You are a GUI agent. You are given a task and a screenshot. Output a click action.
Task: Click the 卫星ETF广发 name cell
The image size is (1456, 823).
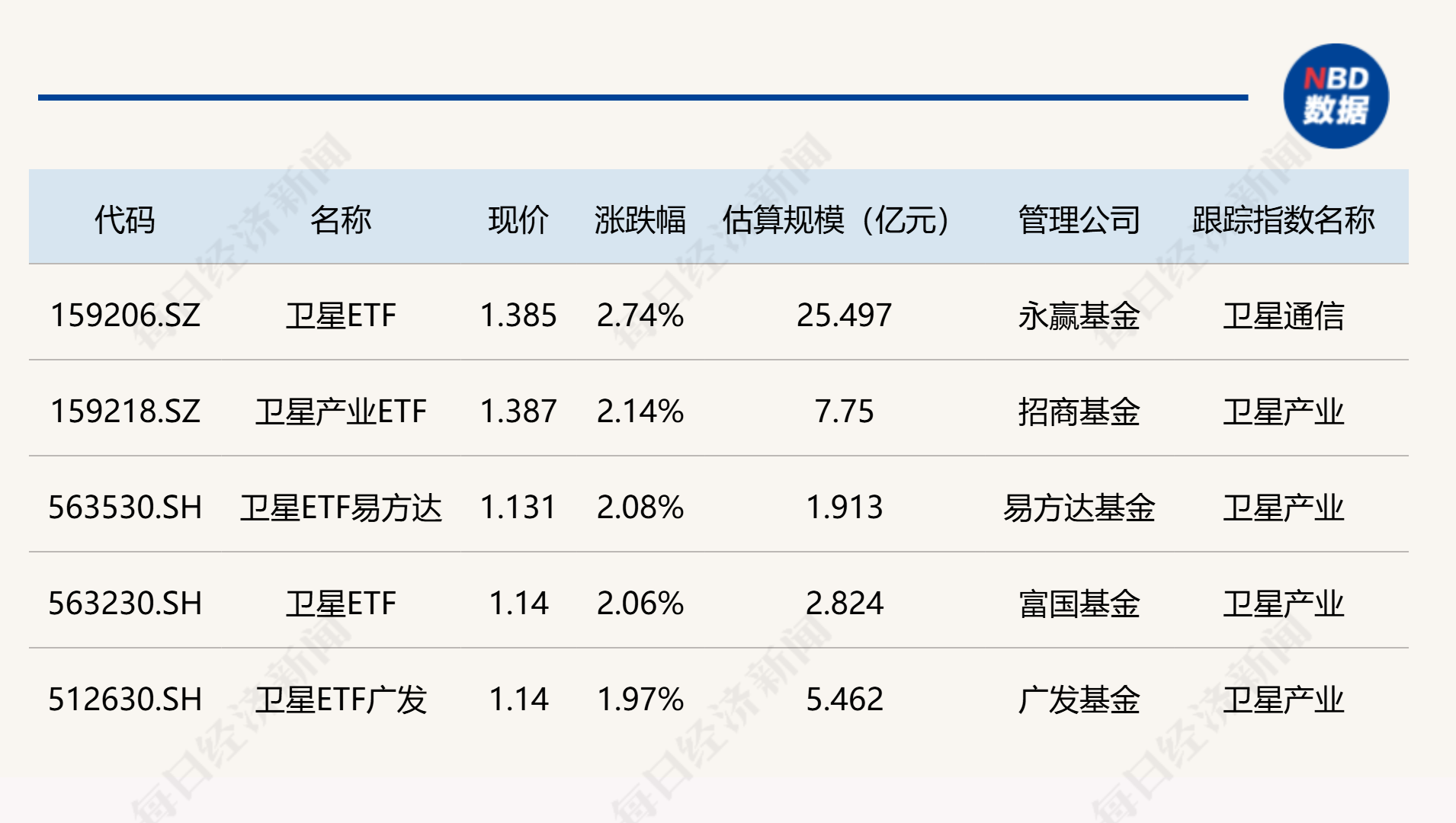pos(341,700)
